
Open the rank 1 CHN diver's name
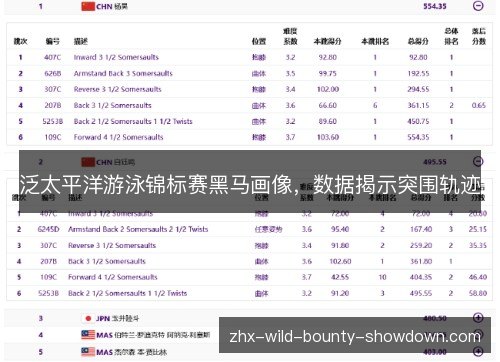click(x=121, y=6)
